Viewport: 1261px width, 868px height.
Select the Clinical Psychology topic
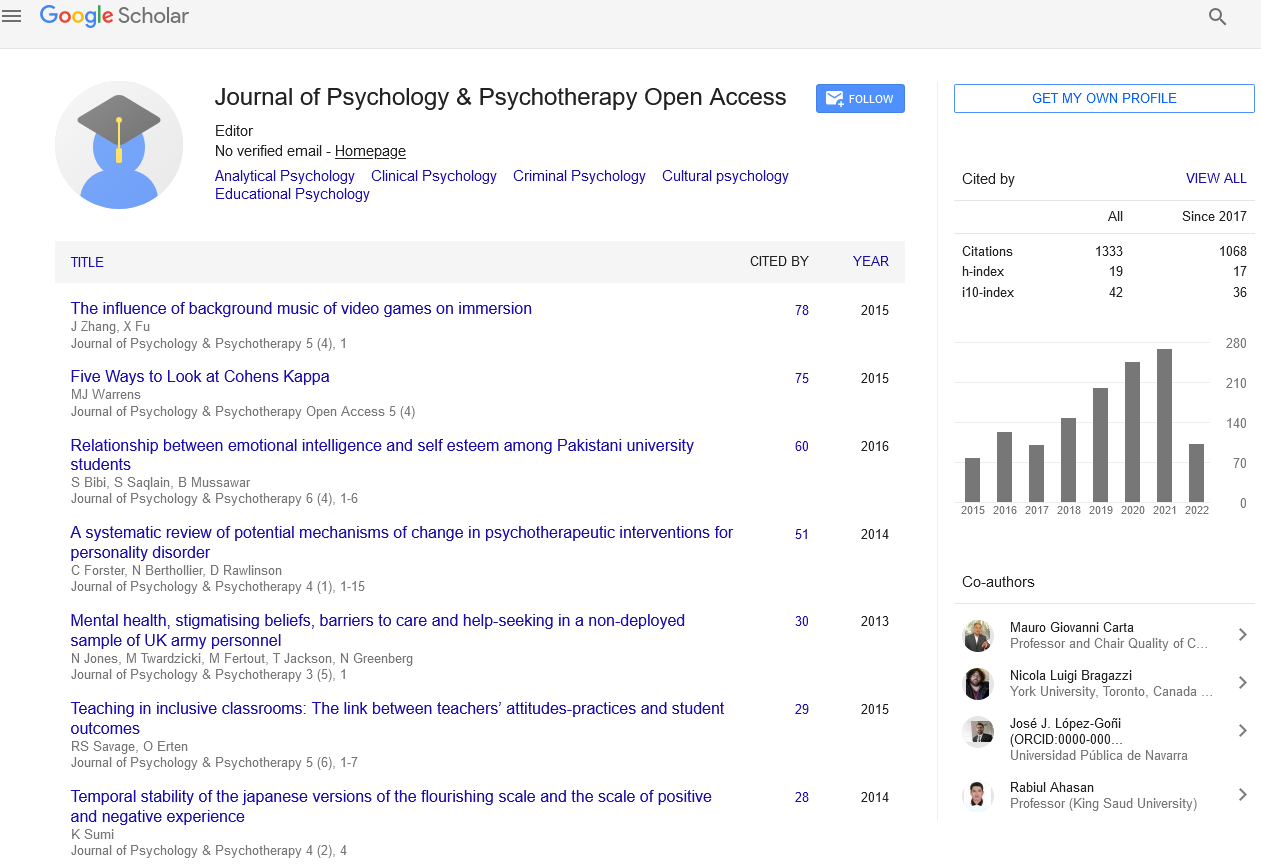point(433,176)
